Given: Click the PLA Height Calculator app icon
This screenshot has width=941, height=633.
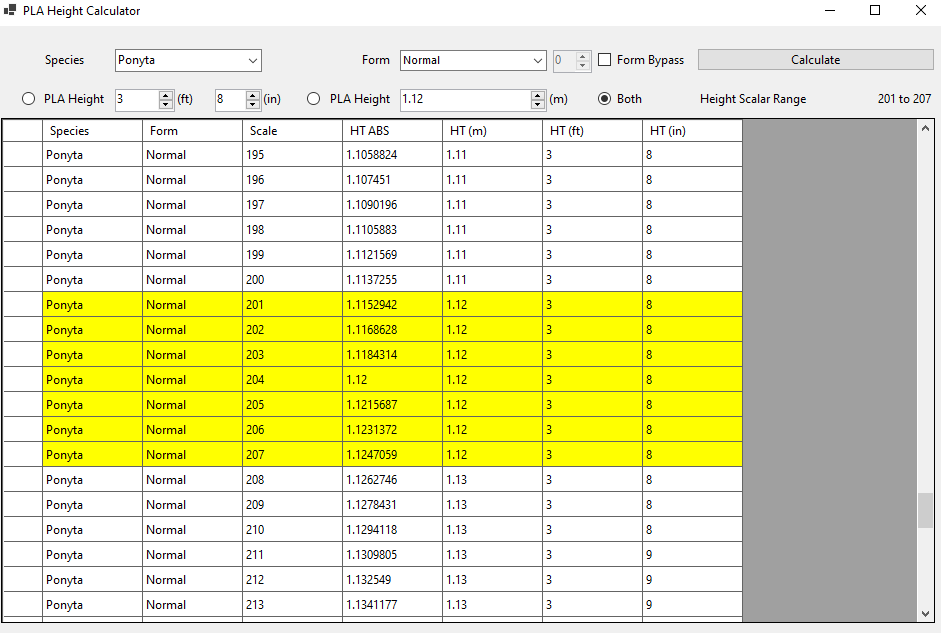Looking at the screenshot, I should coord(10,11).
